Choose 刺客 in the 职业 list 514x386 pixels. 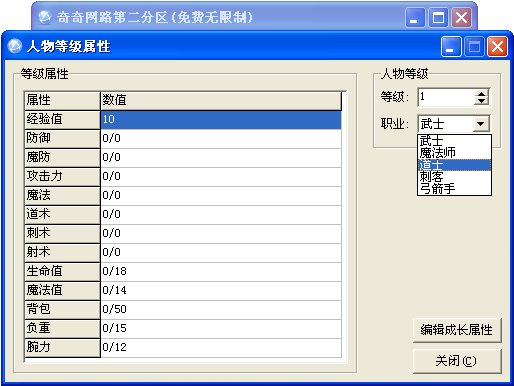tap(454, 177)
